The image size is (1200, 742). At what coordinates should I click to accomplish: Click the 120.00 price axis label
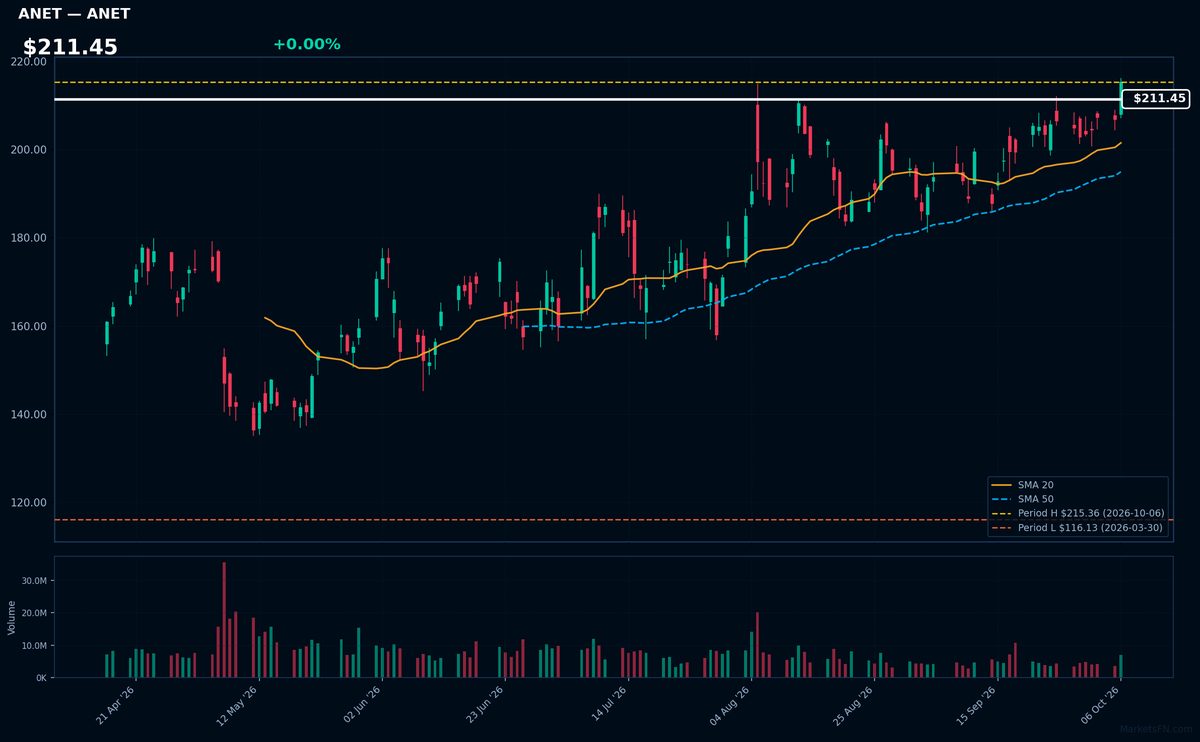[x=30, y=503]
